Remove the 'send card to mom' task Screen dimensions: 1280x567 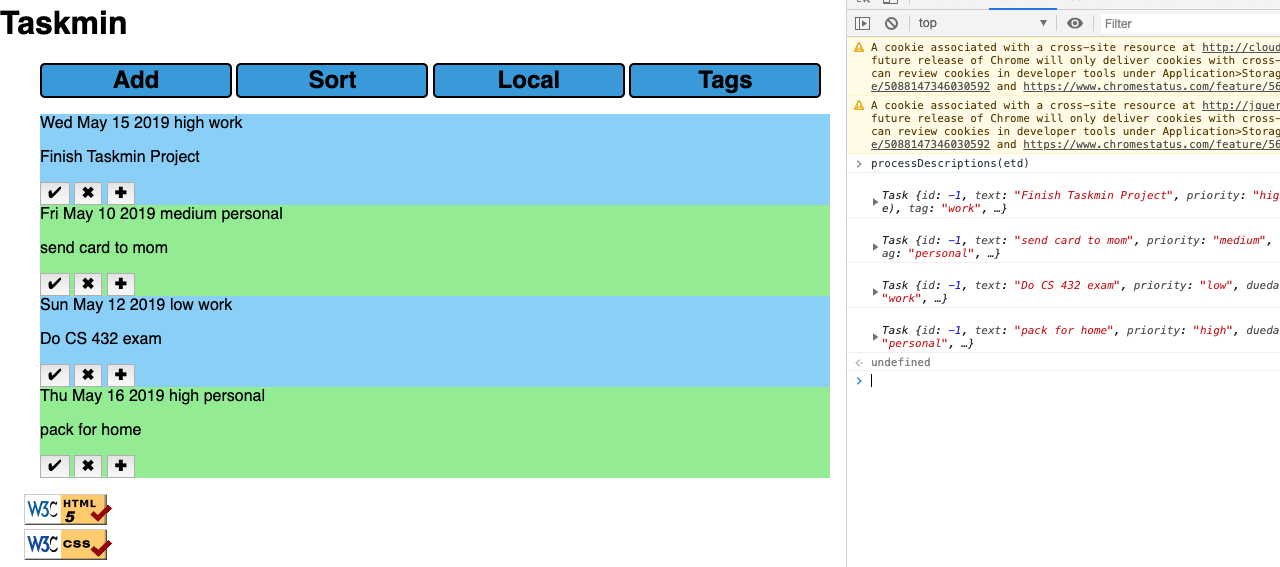pos(88,285)
